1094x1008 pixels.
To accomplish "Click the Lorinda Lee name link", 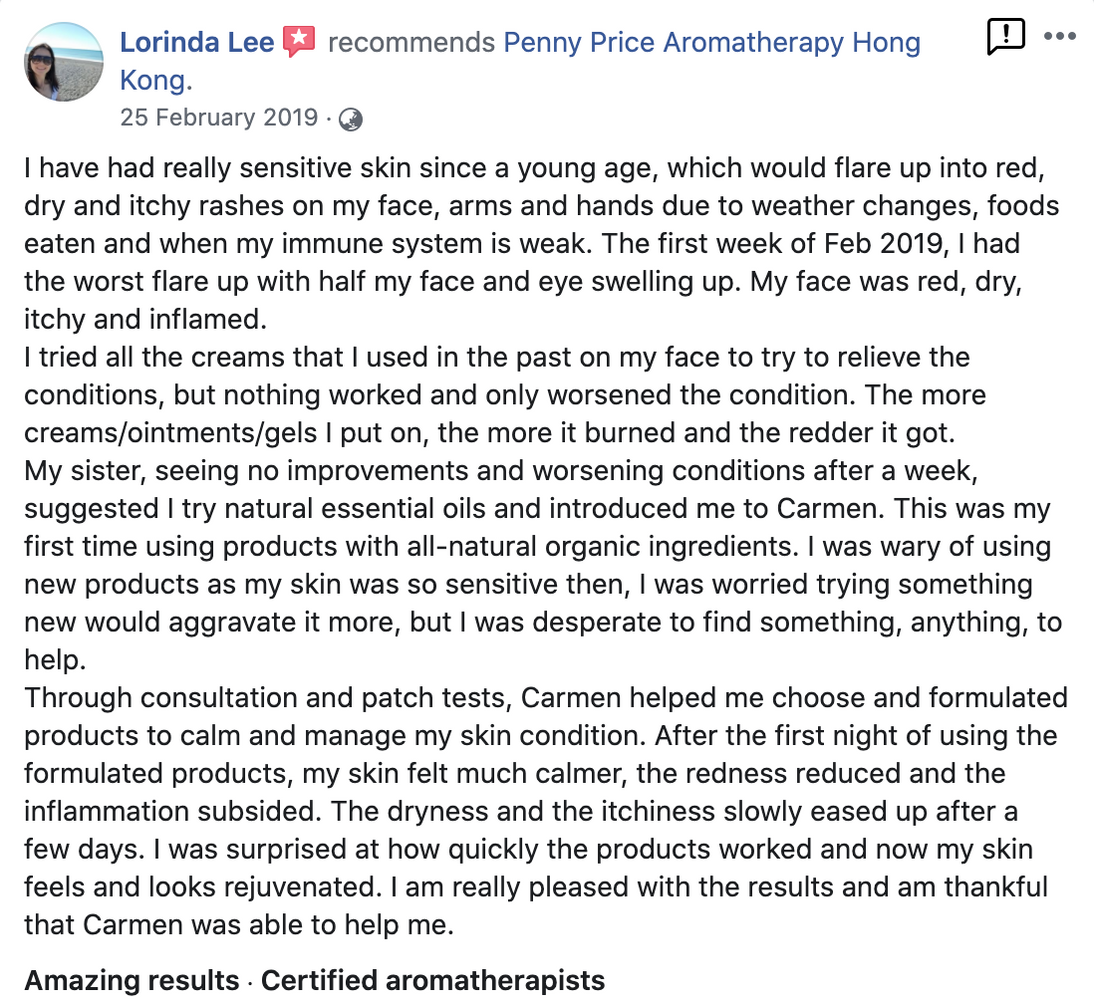I will pyautogui.click(x=197, y=43).
